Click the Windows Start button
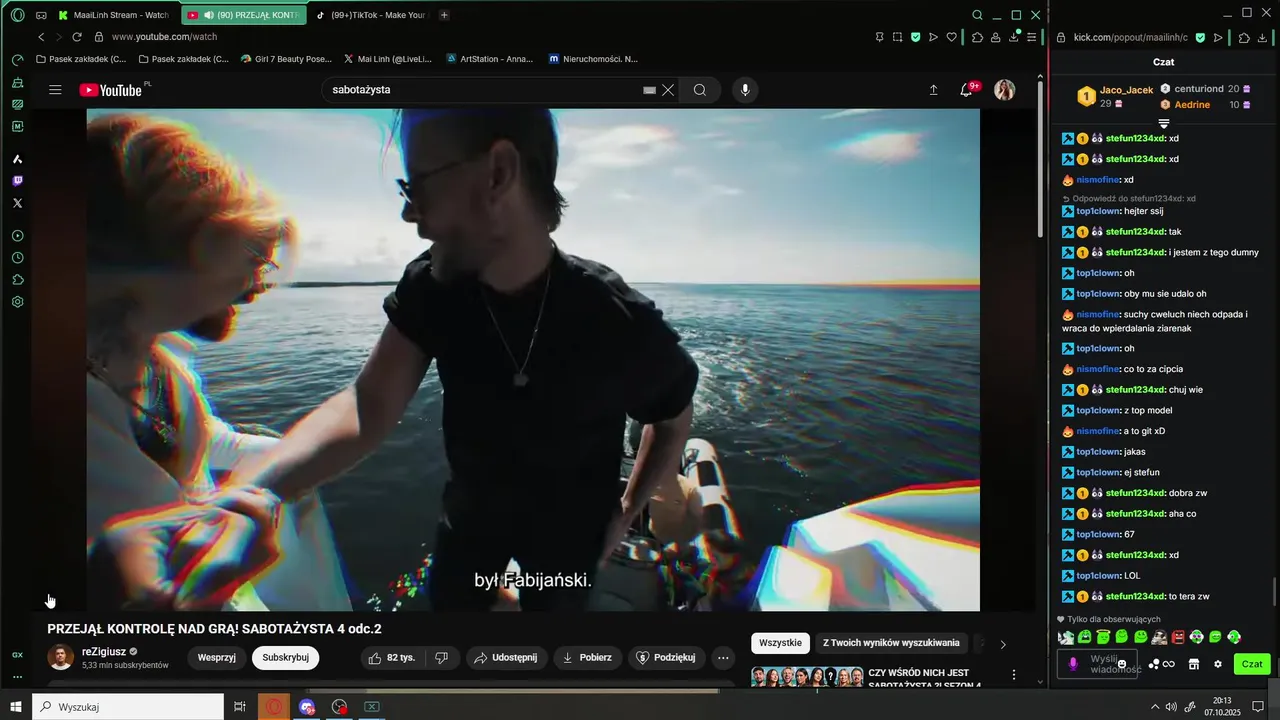Viewport: 1280px width, 720px height. pyautogui.click(x=16, y=707)
